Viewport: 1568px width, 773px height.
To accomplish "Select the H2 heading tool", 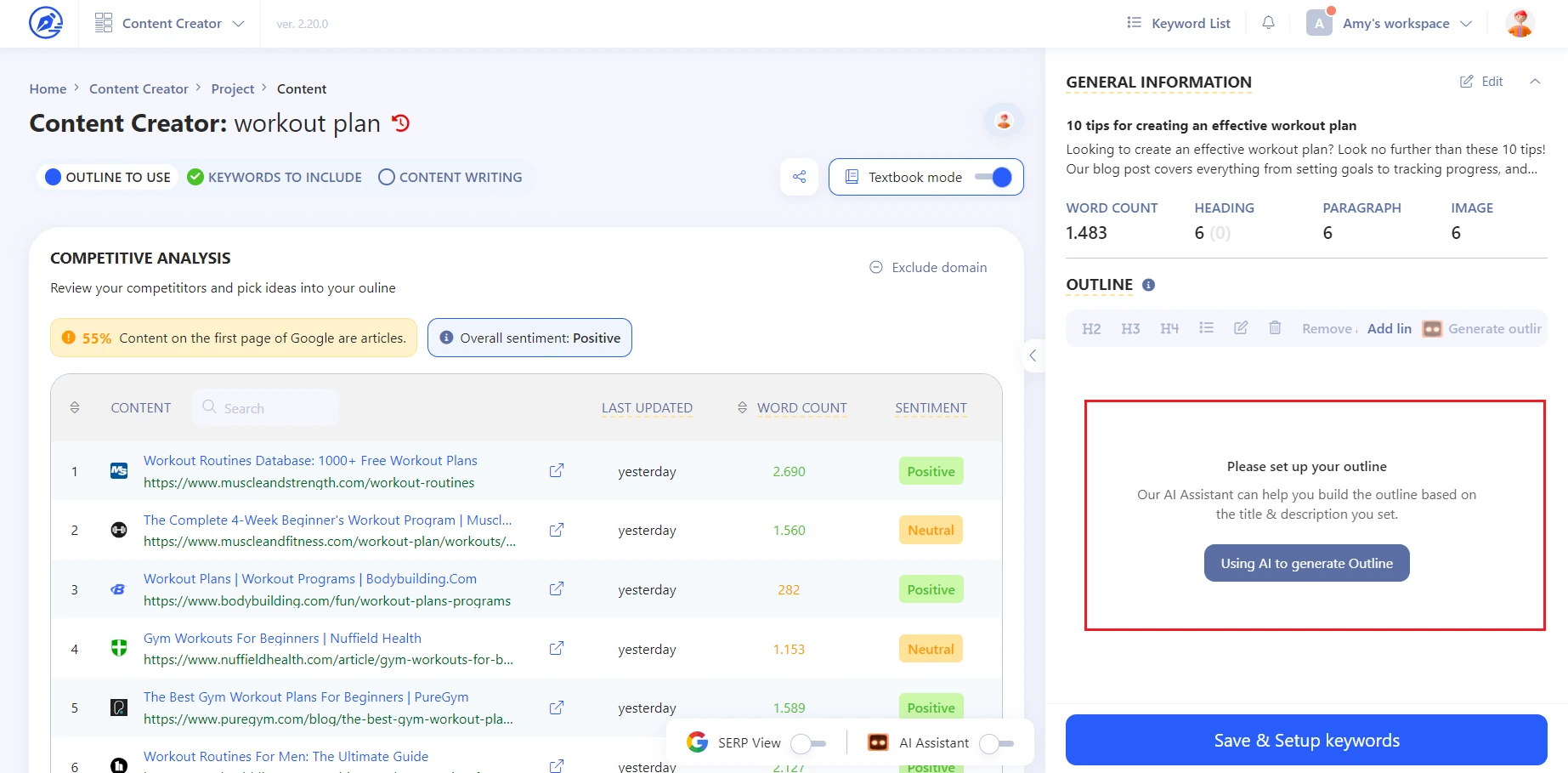I will (x=1091, y=328).
